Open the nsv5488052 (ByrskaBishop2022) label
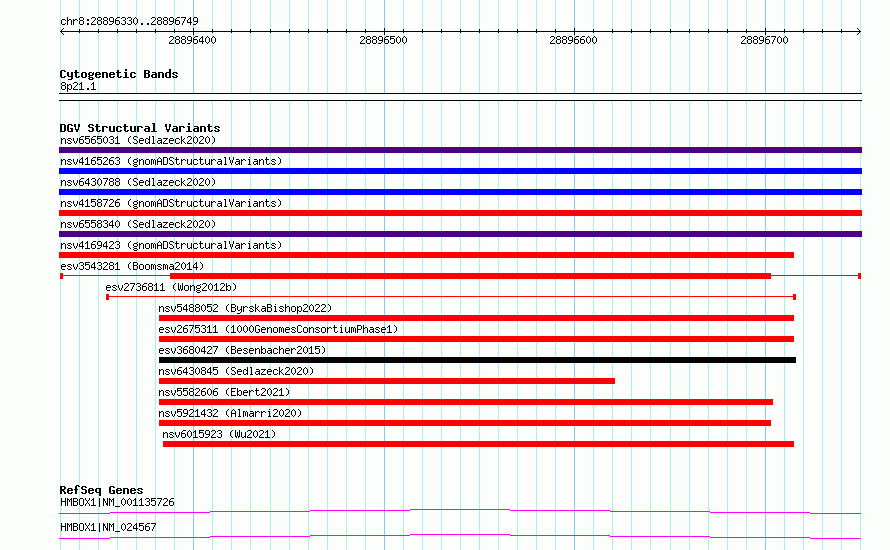 [x=245, y=308]
